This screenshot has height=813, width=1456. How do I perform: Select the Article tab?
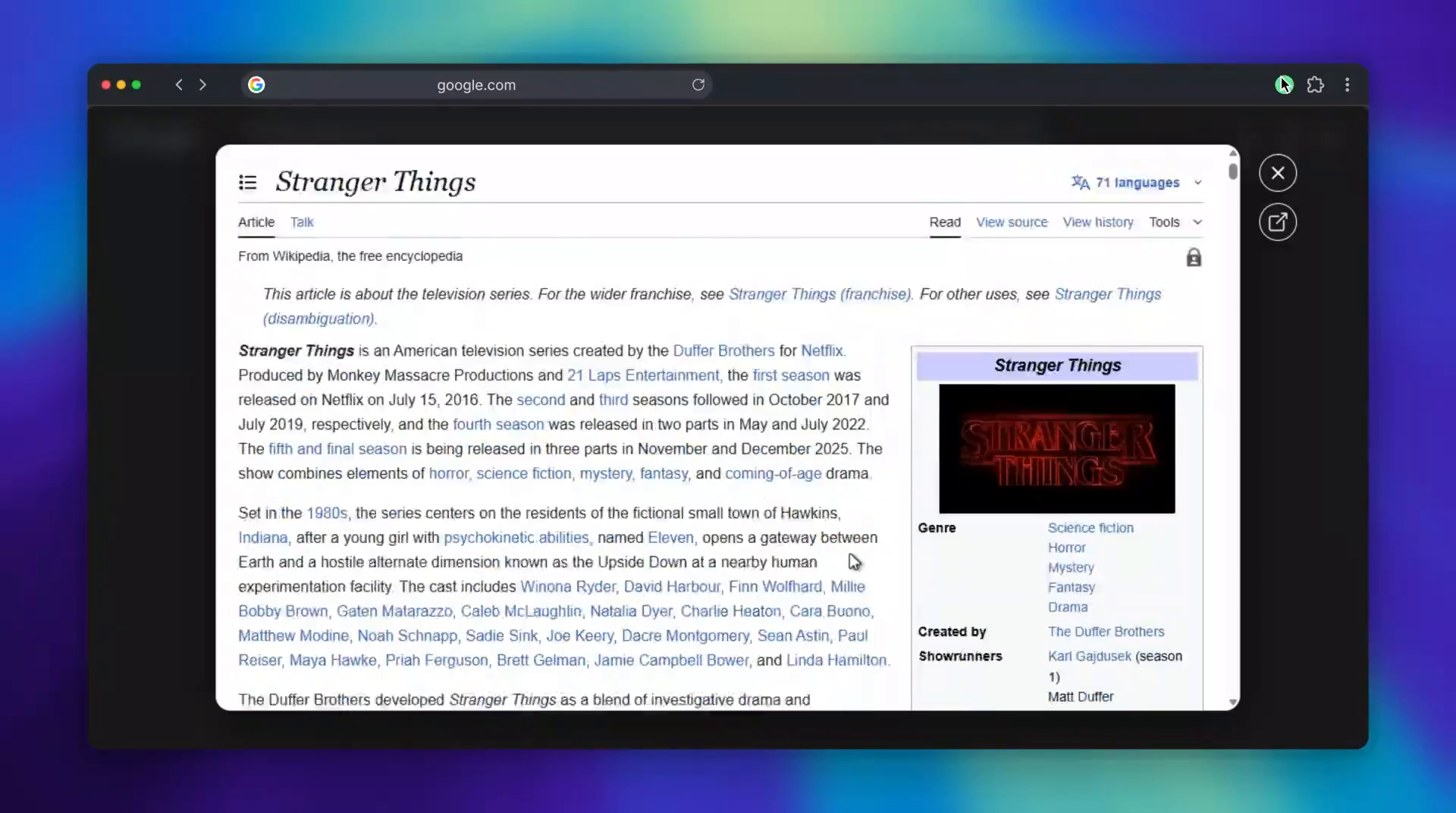point(256,222)
